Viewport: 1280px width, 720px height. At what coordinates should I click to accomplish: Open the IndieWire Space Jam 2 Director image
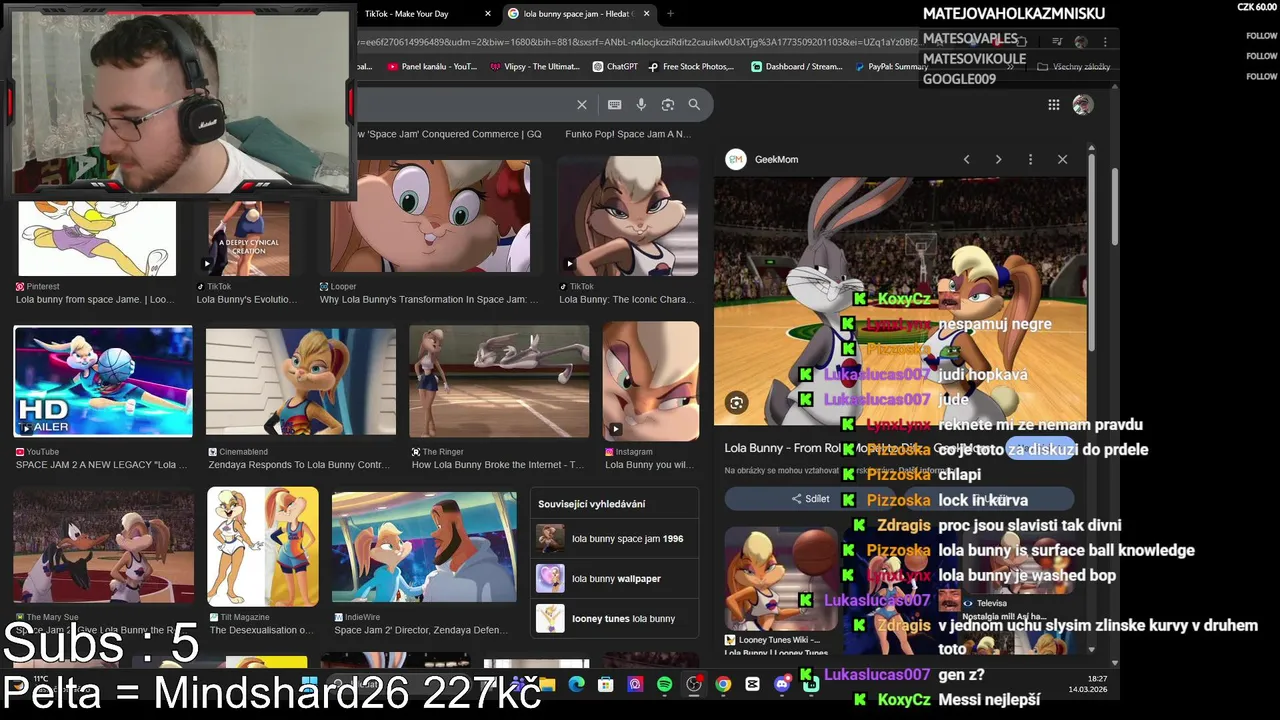coord(424,546)
